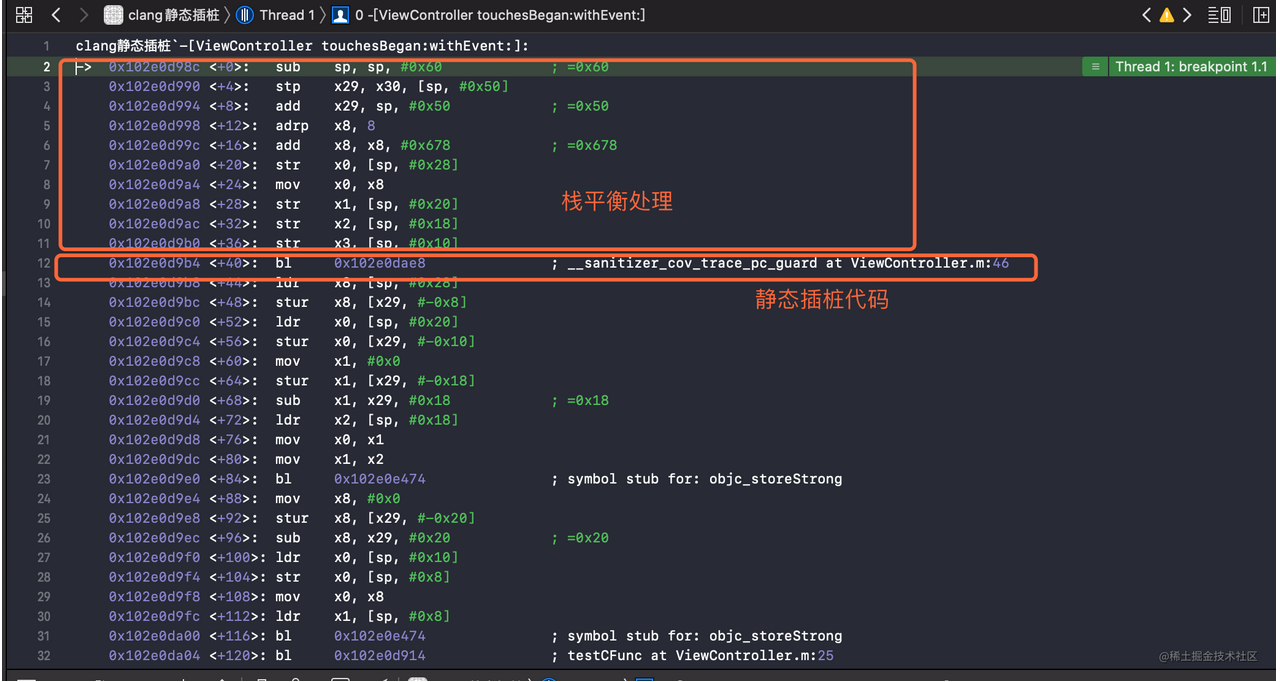
Task: Click the next issue arrow after the warning
Action: [1186, 14]
